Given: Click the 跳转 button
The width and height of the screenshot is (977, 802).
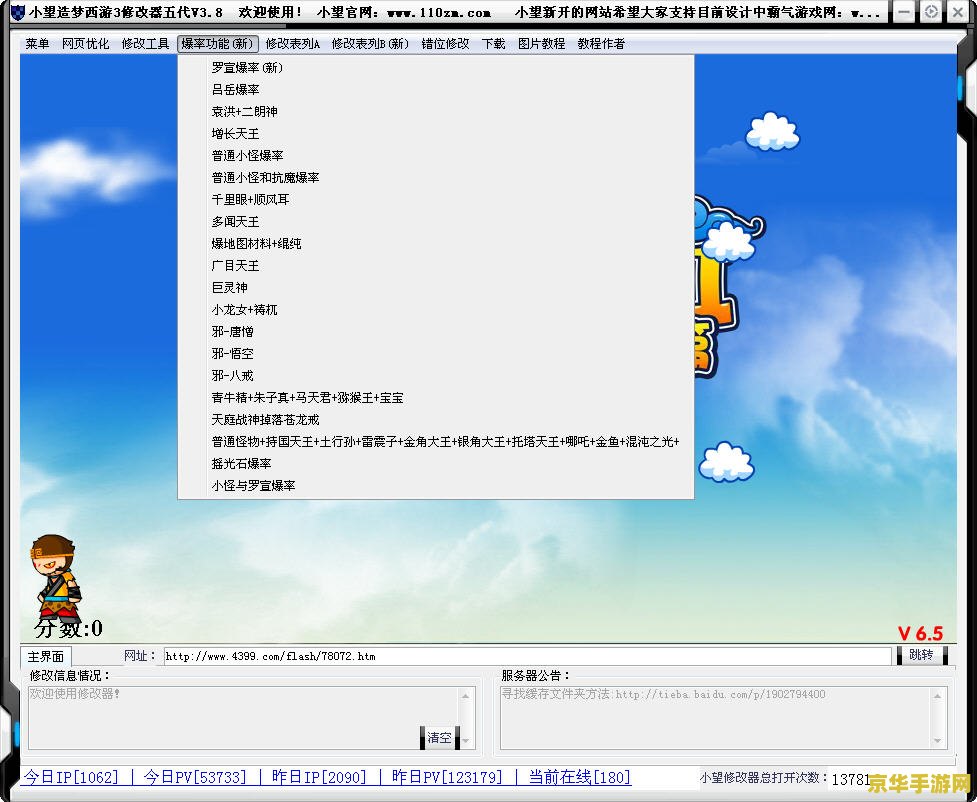Looking at the screenshot, I should coord(921,655).
